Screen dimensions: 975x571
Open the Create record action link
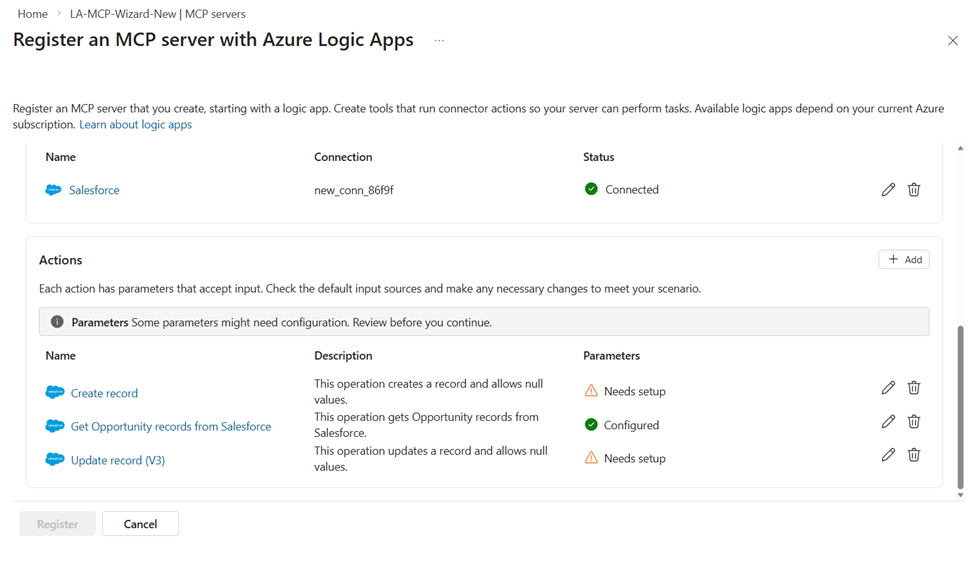[104, 393]
